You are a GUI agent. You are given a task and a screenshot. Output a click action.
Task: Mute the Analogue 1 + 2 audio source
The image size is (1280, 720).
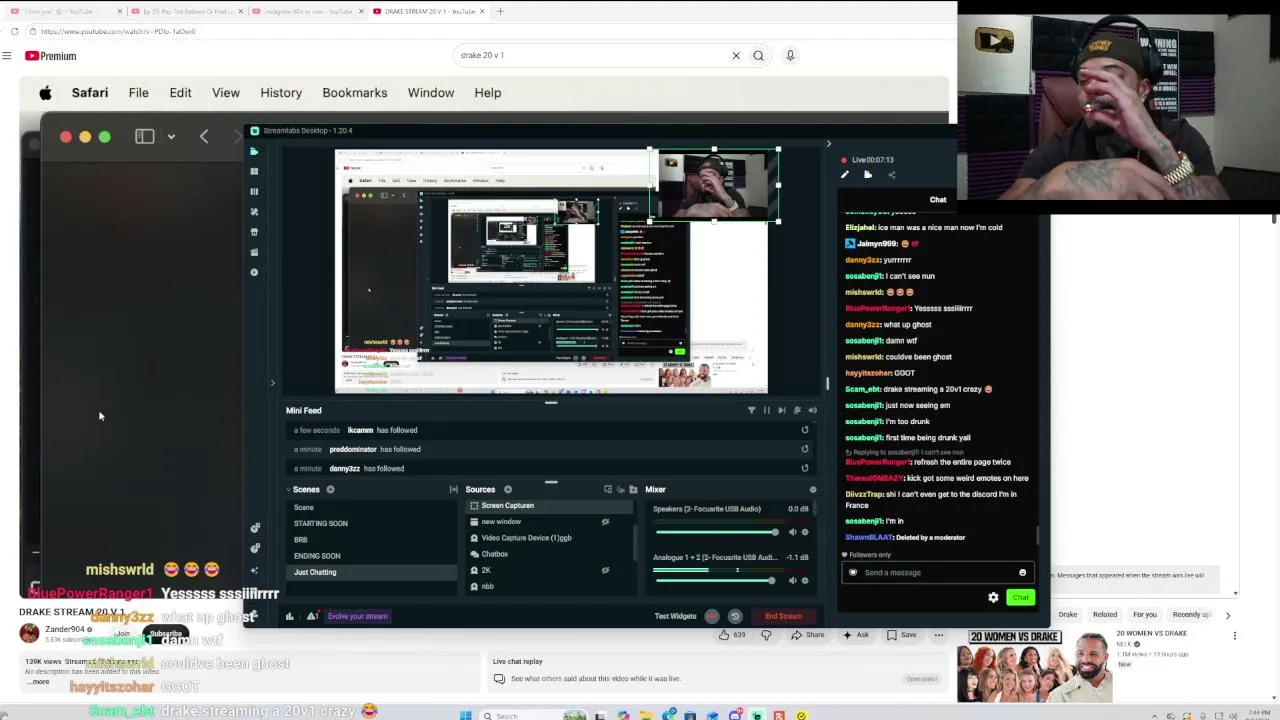tap(793, 580)
